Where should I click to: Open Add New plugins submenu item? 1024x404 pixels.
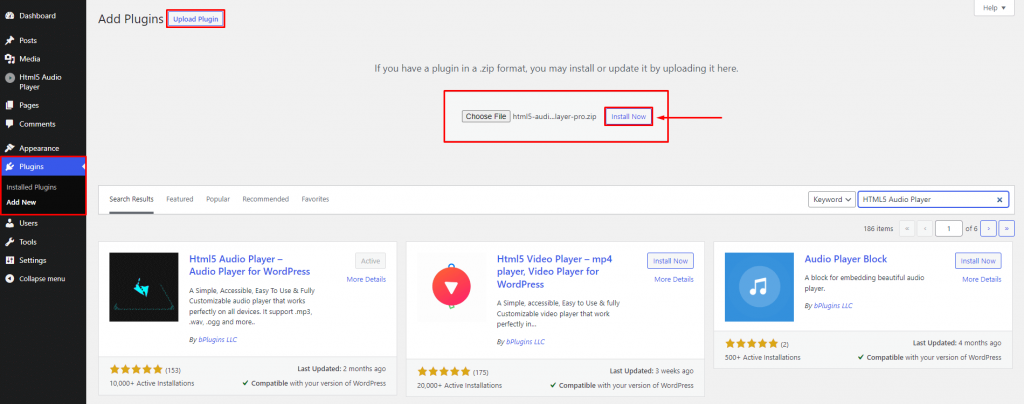pos(21,202)
